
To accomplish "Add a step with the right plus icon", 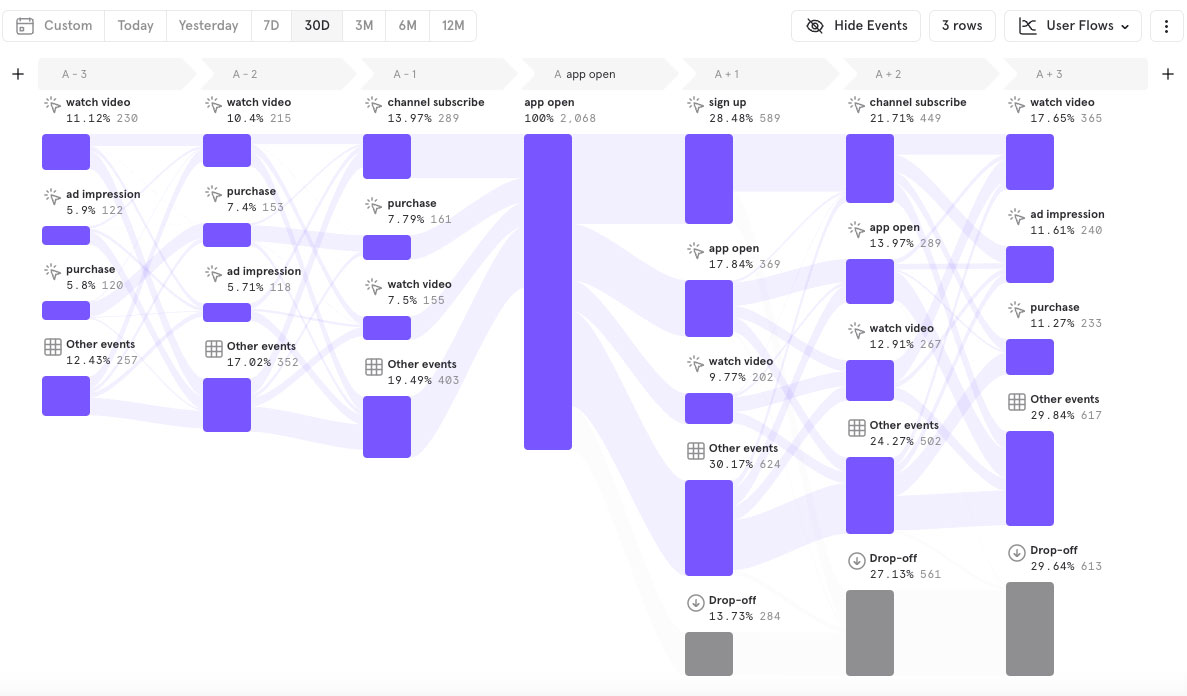I will 1167,74.
